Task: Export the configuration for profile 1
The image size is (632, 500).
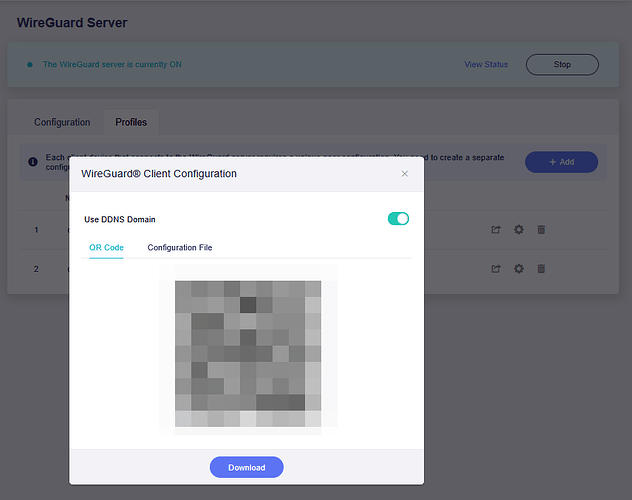Action: 496,230
